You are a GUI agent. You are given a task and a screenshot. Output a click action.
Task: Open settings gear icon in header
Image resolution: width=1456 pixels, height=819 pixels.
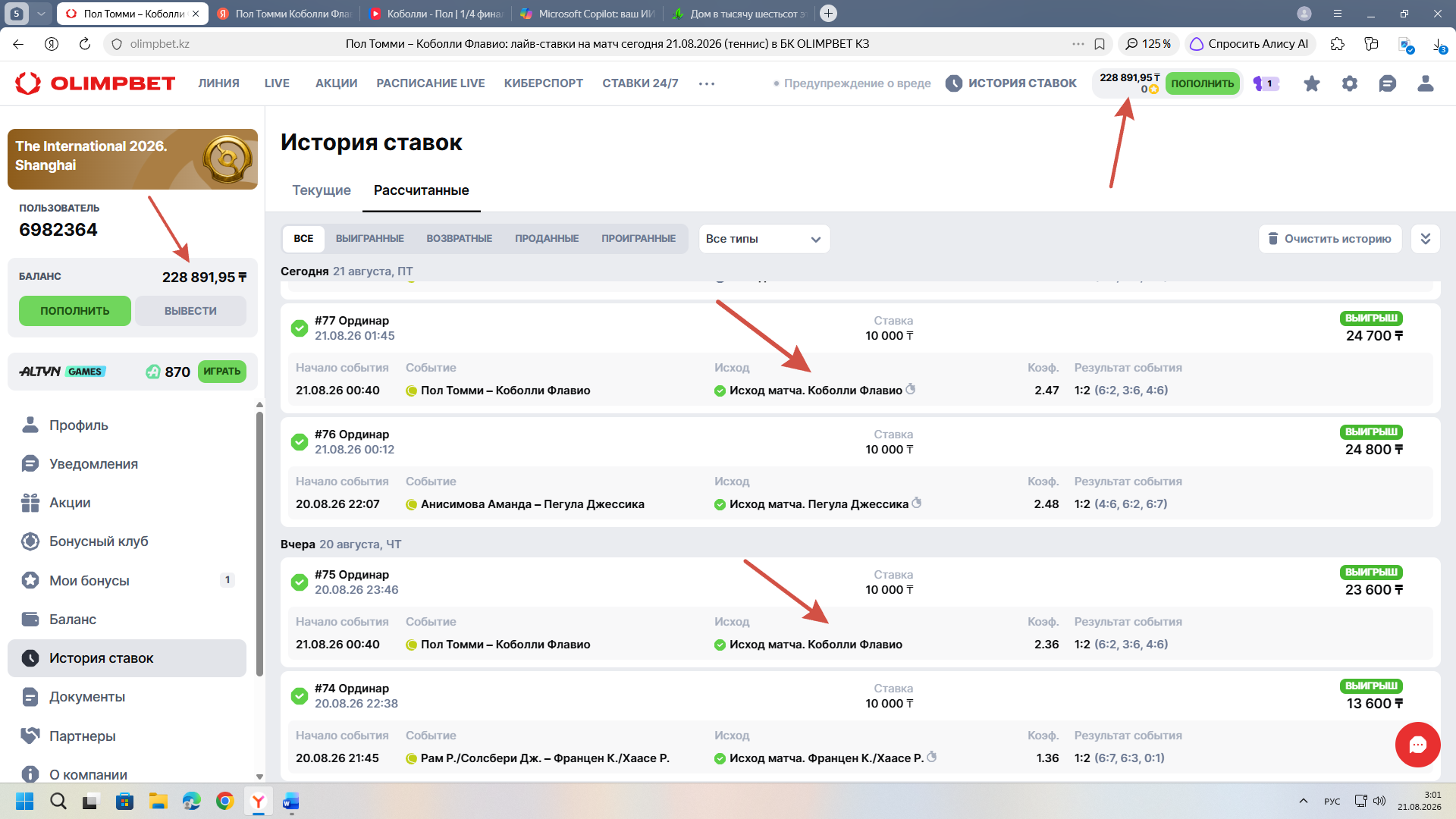tap(1349, 83)
